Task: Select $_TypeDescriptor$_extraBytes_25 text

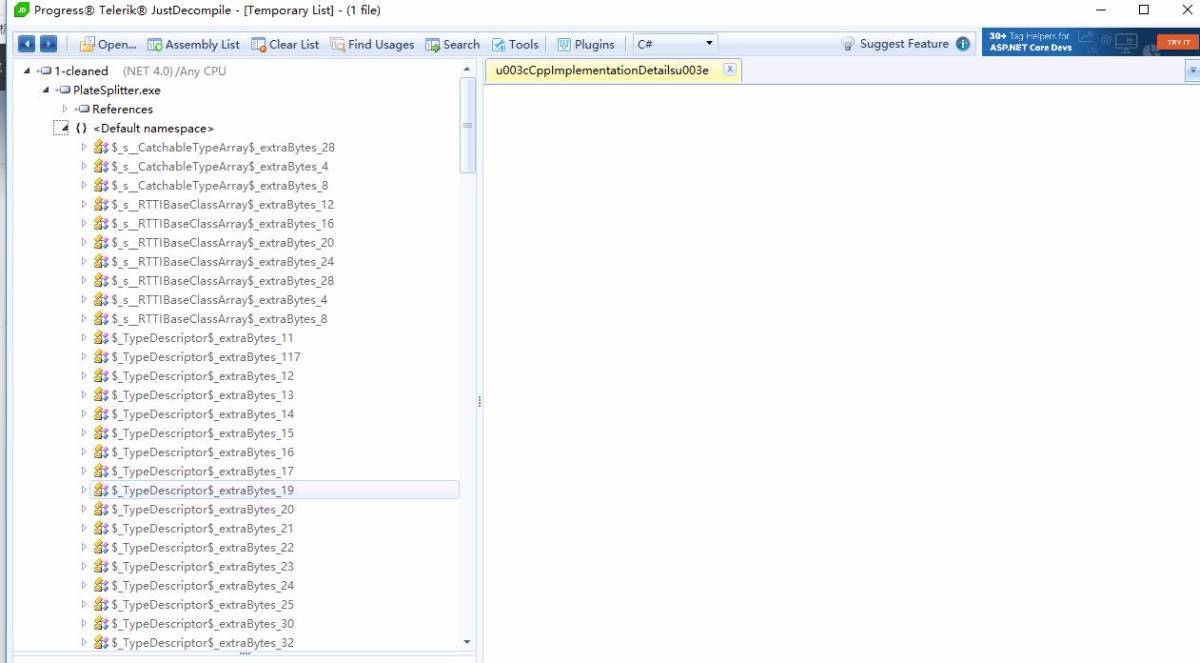Action: click(203, 605)
